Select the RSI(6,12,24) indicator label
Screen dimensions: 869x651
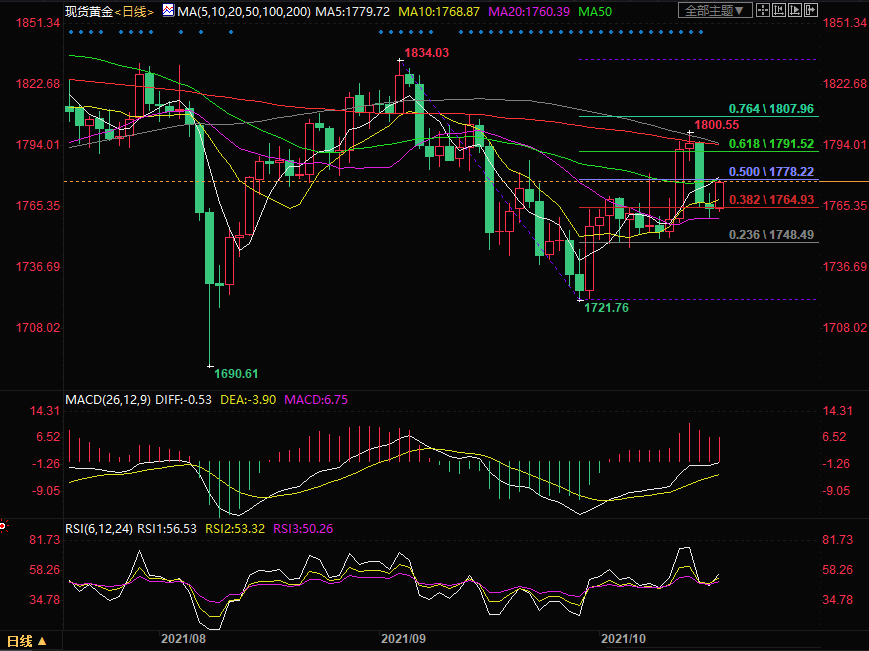(x=98, y=528)
